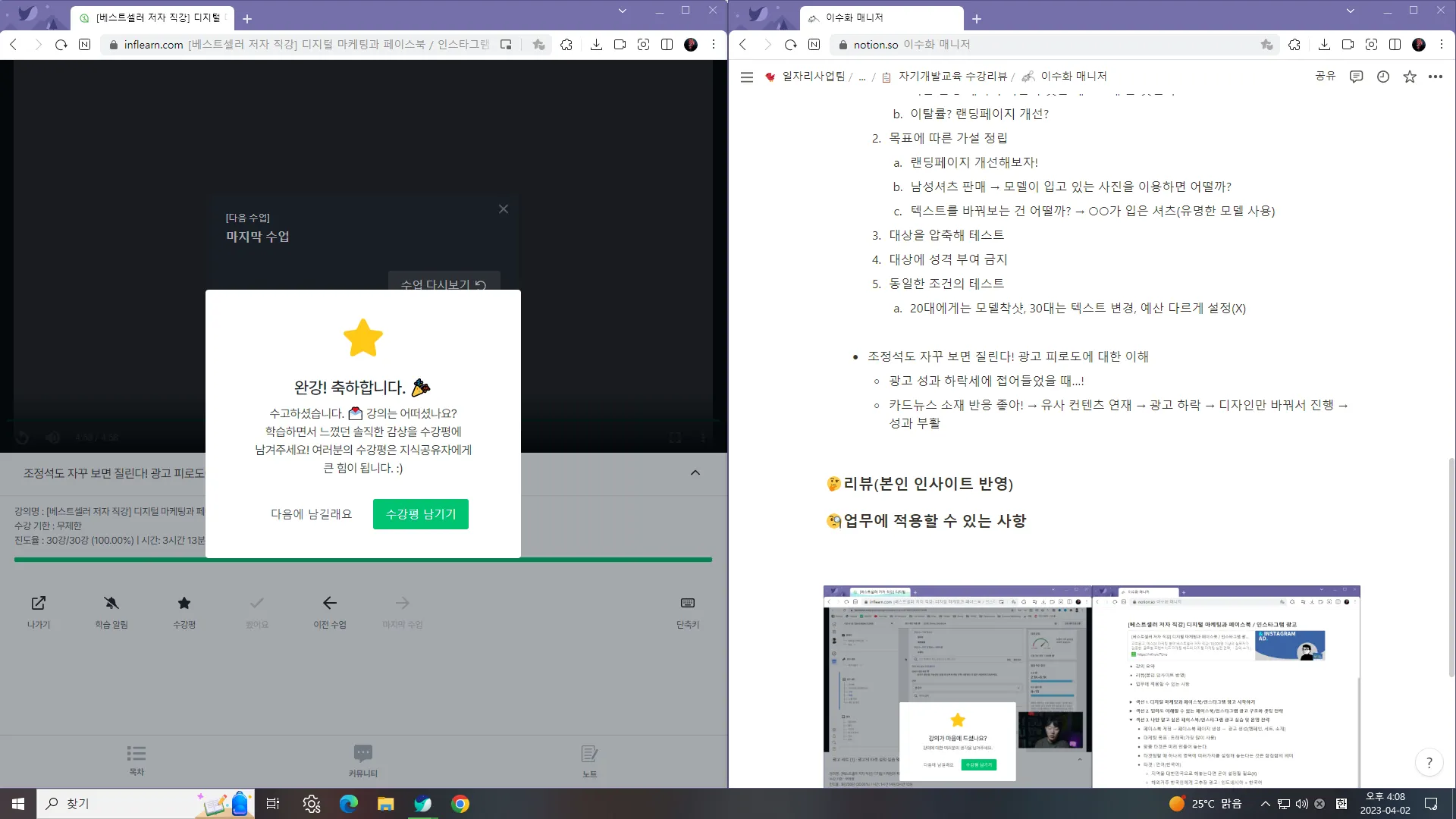Click the 학습 알림 bell icon
Screen dimensions: 1456x819
(111, 603)
